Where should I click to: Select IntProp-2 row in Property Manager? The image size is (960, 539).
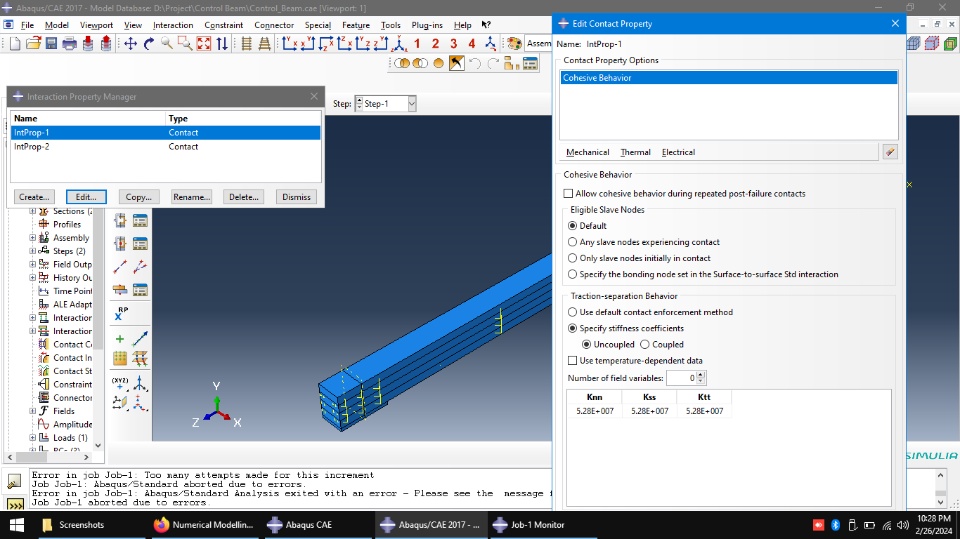click(x=165, y=146)
